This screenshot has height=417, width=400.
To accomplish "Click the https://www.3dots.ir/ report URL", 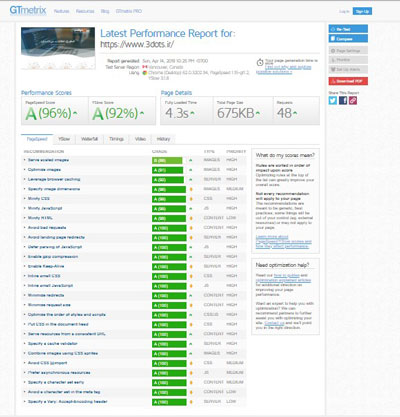I will click(137, 44).
